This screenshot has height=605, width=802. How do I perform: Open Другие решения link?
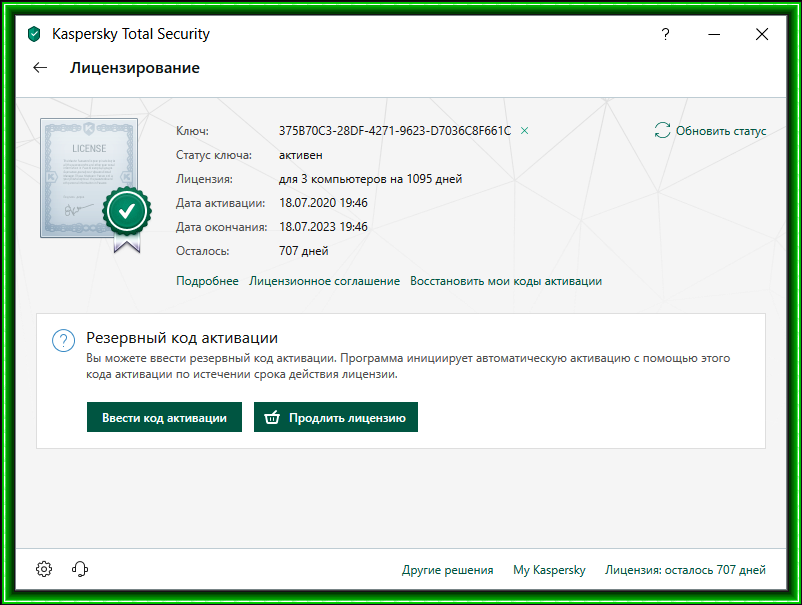448,570
